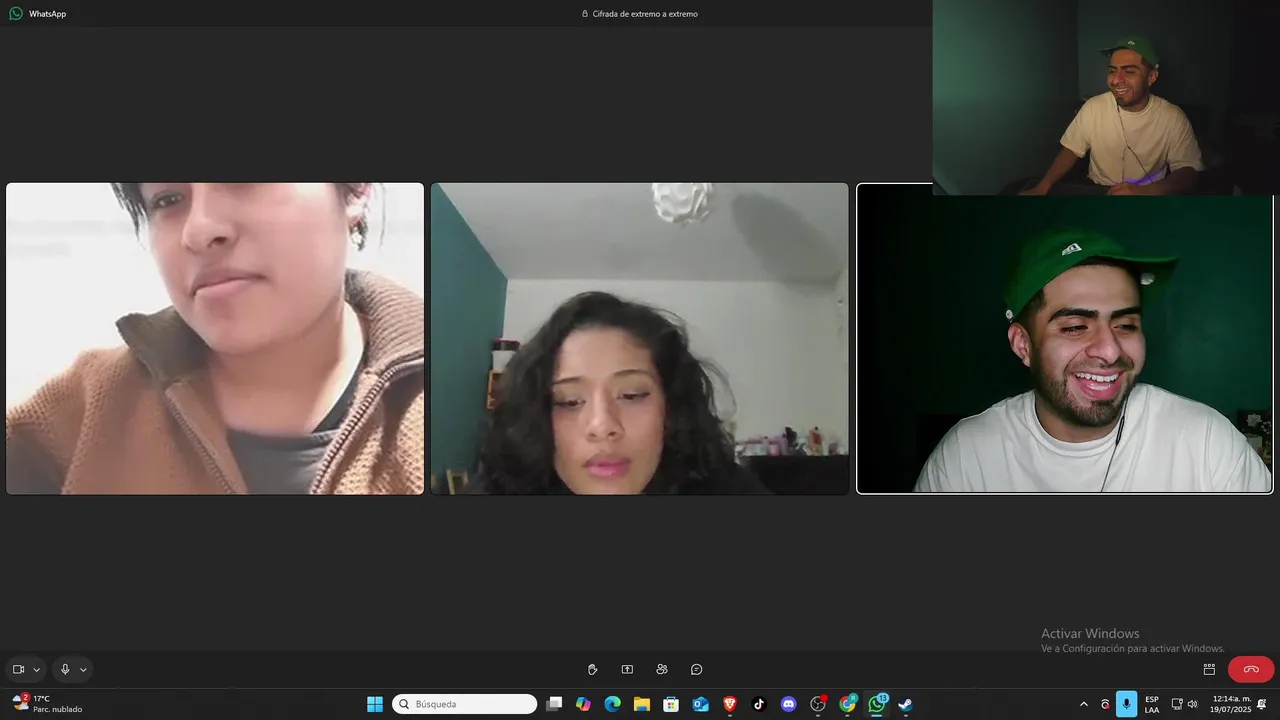Image resolution: width=1280 pixels, height=720 pixels.
Task: Switch to Discord from the taskbar
Action: (789, 704)
